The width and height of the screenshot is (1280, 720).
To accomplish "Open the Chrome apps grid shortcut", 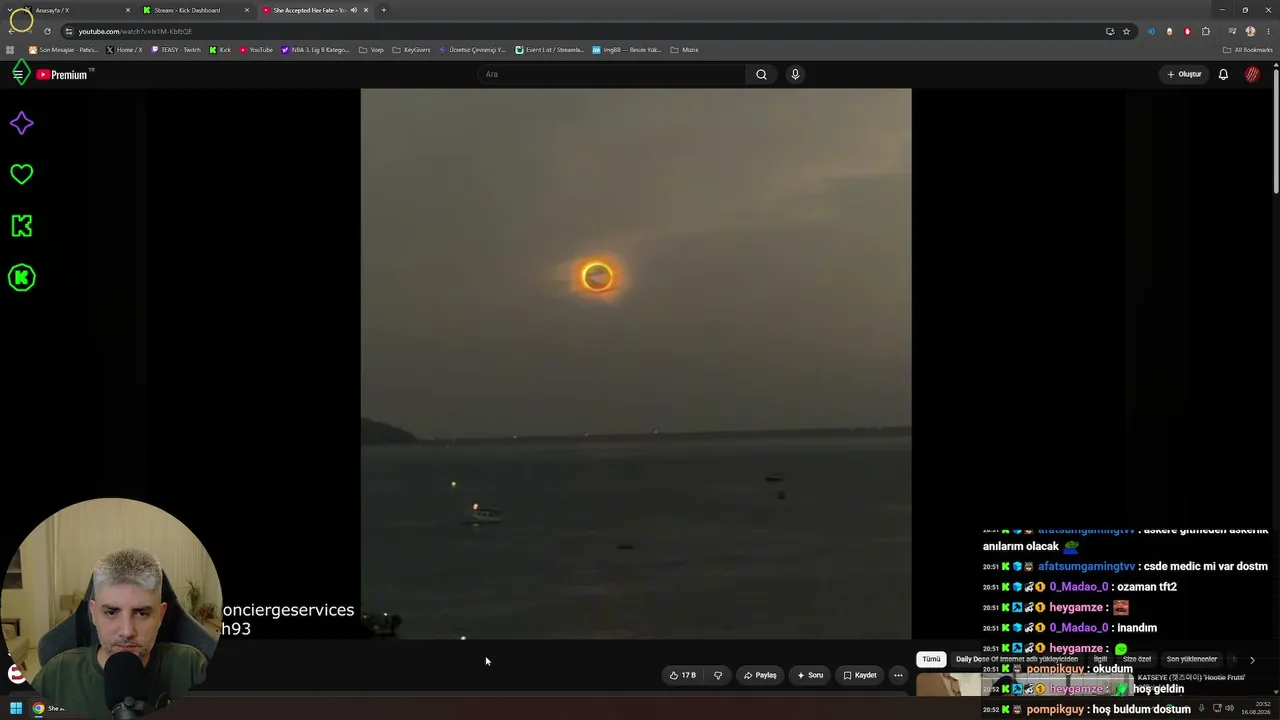I will (x=11, y=50).
